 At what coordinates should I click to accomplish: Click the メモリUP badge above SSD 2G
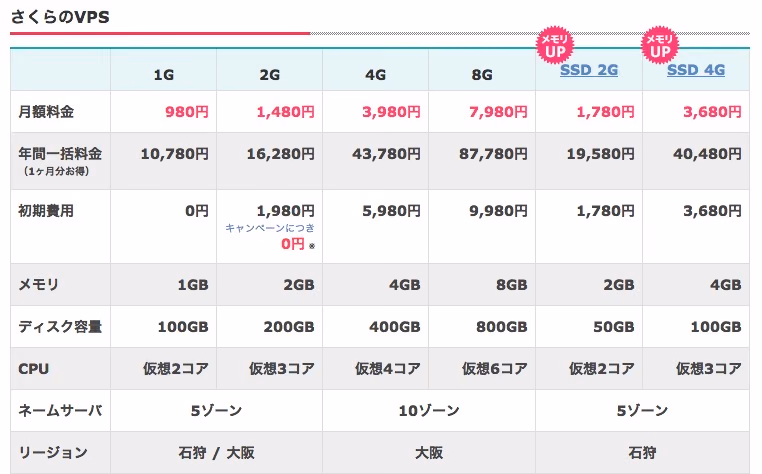coord(554,45)
